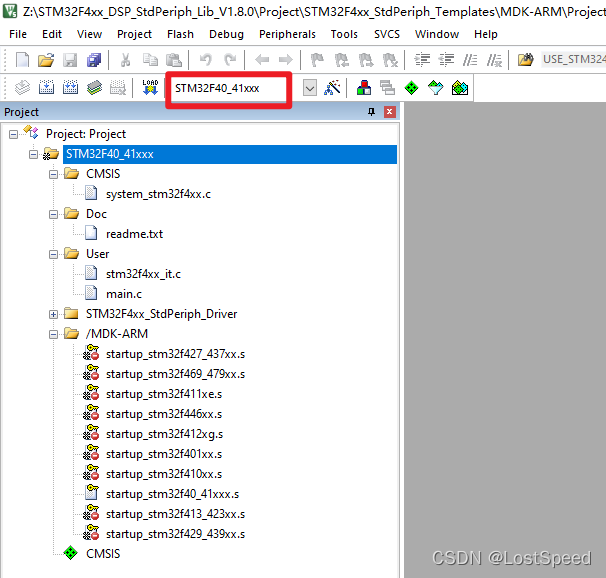Close the Project panel

click(390, 112)
